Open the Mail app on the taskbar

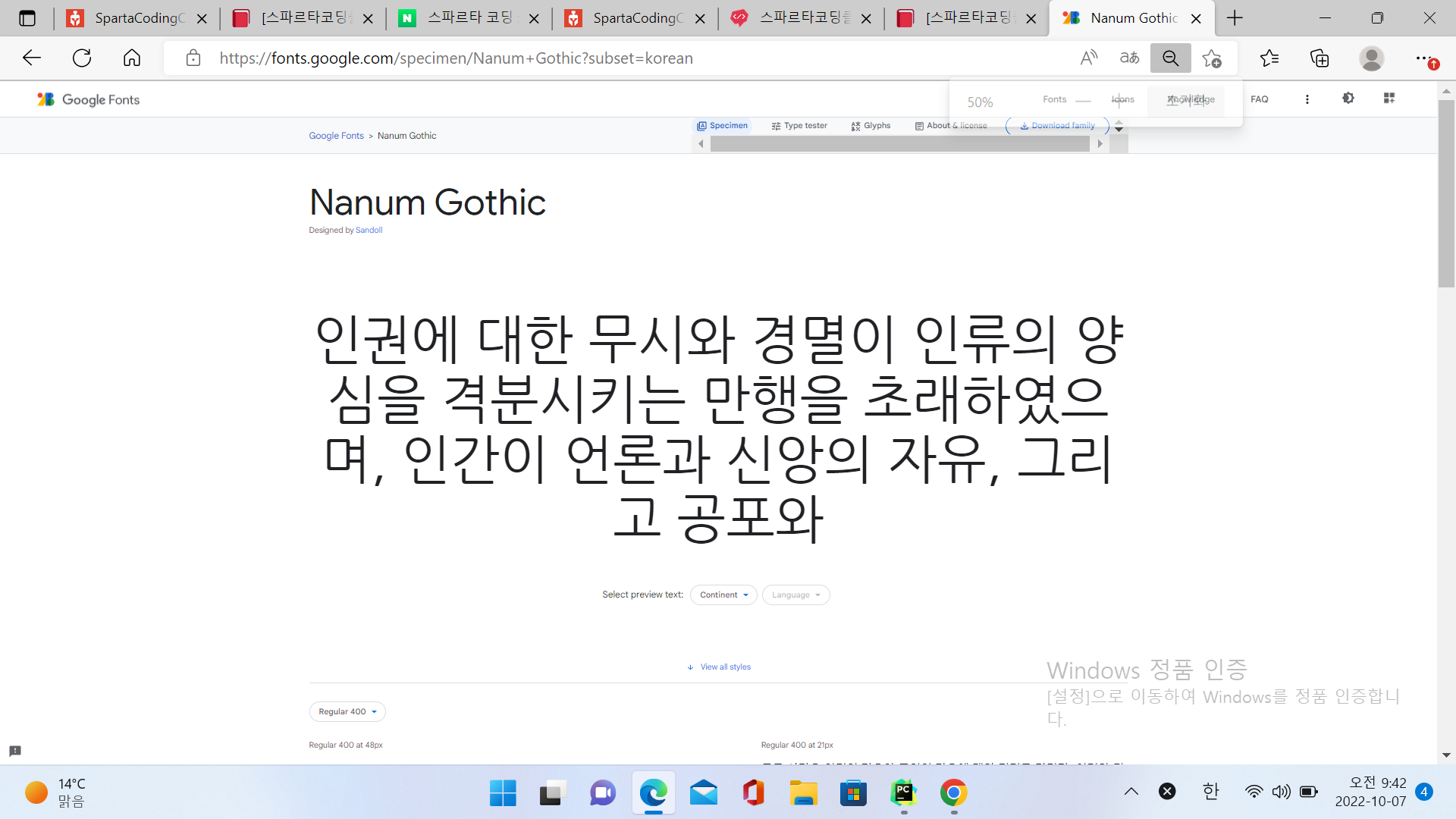(703, 793)
